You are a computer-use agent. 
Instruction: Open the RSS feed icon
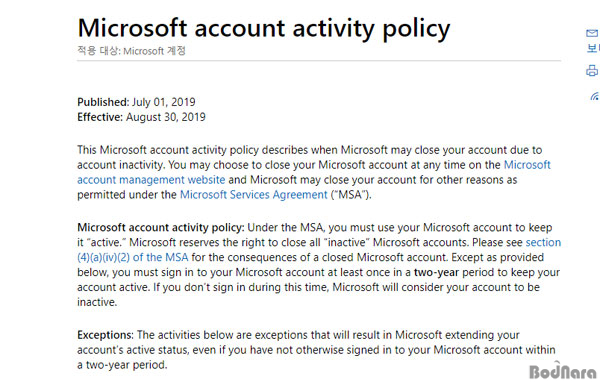point(595,96)
